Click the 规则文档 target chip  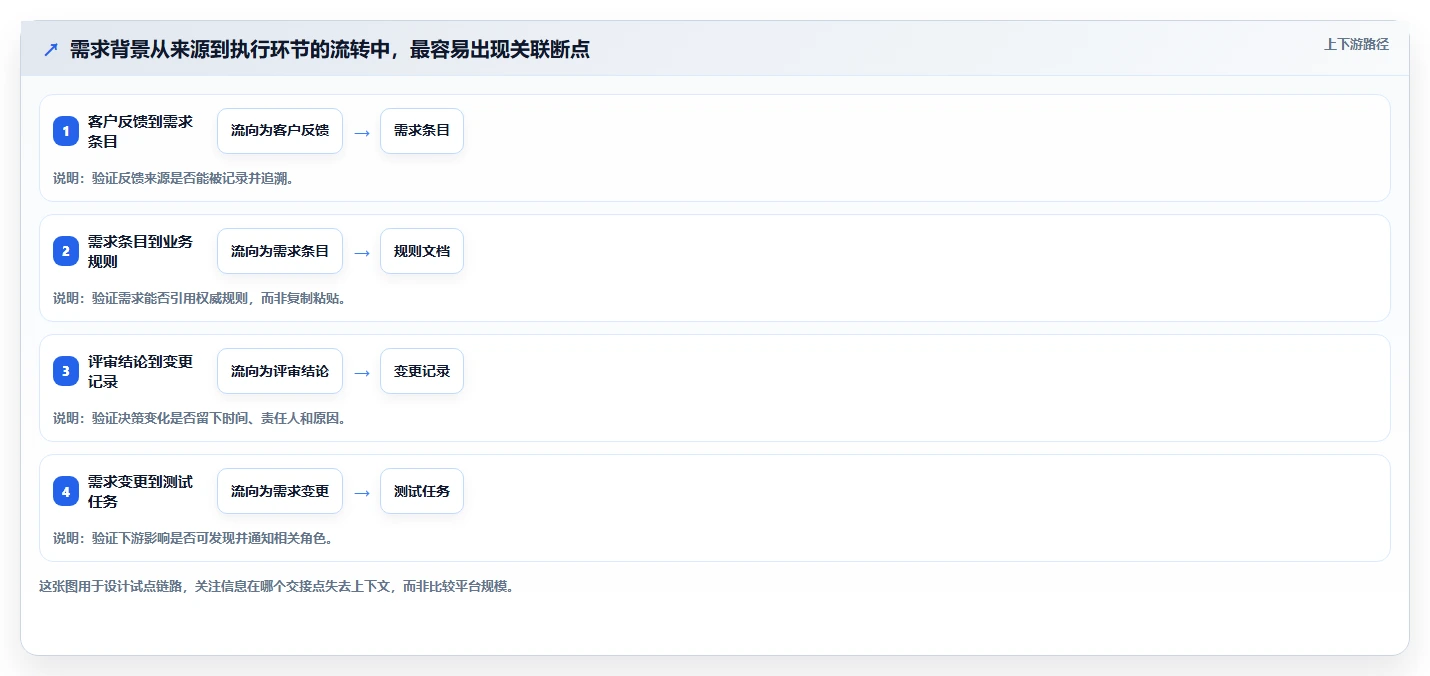tap(422, 251)
